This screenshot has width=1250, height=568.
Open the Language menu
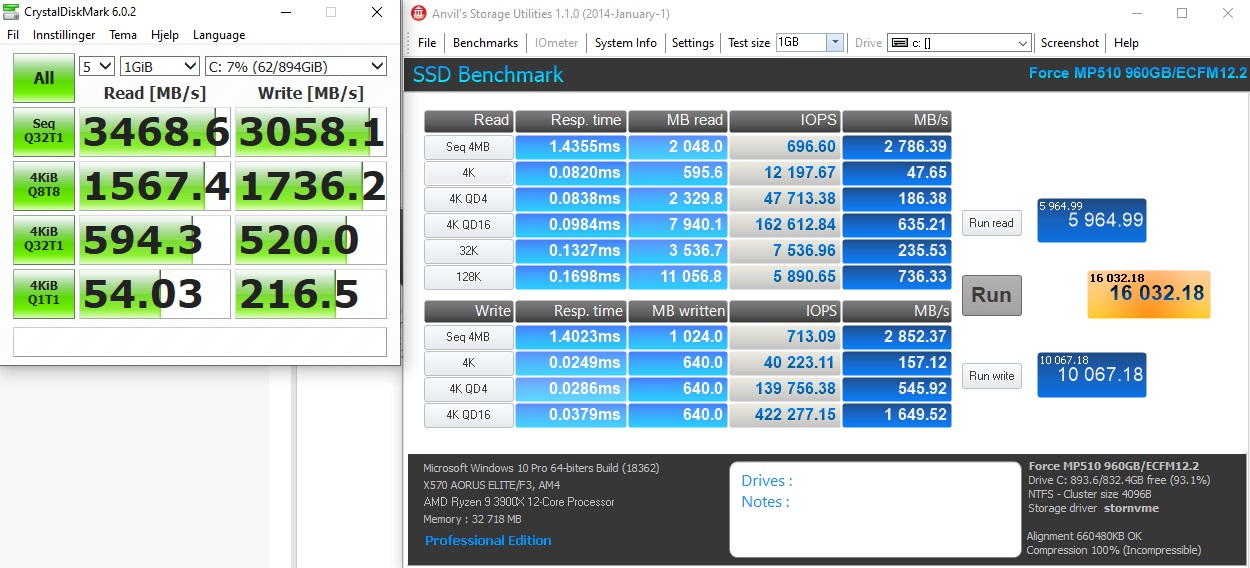tap(219, 34)
